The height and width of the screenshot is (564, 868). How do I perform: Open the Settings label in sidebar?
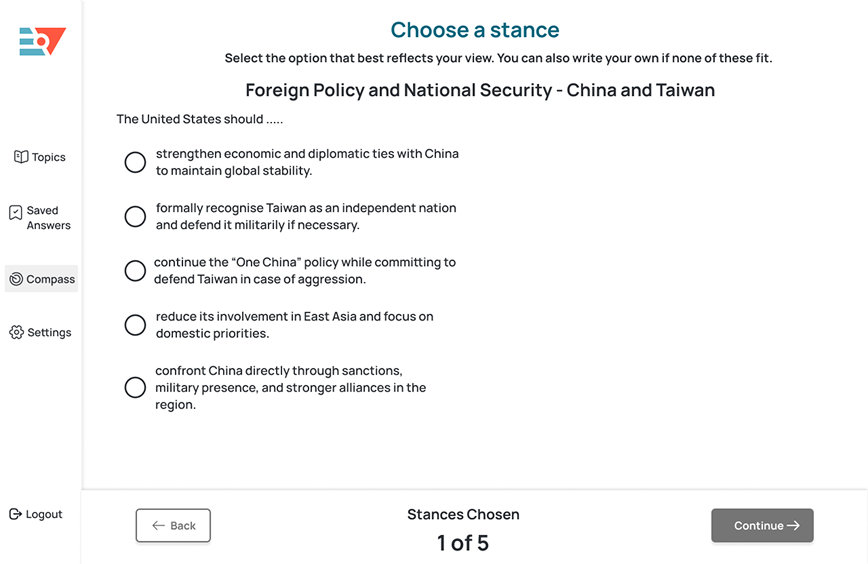point(49,332)
